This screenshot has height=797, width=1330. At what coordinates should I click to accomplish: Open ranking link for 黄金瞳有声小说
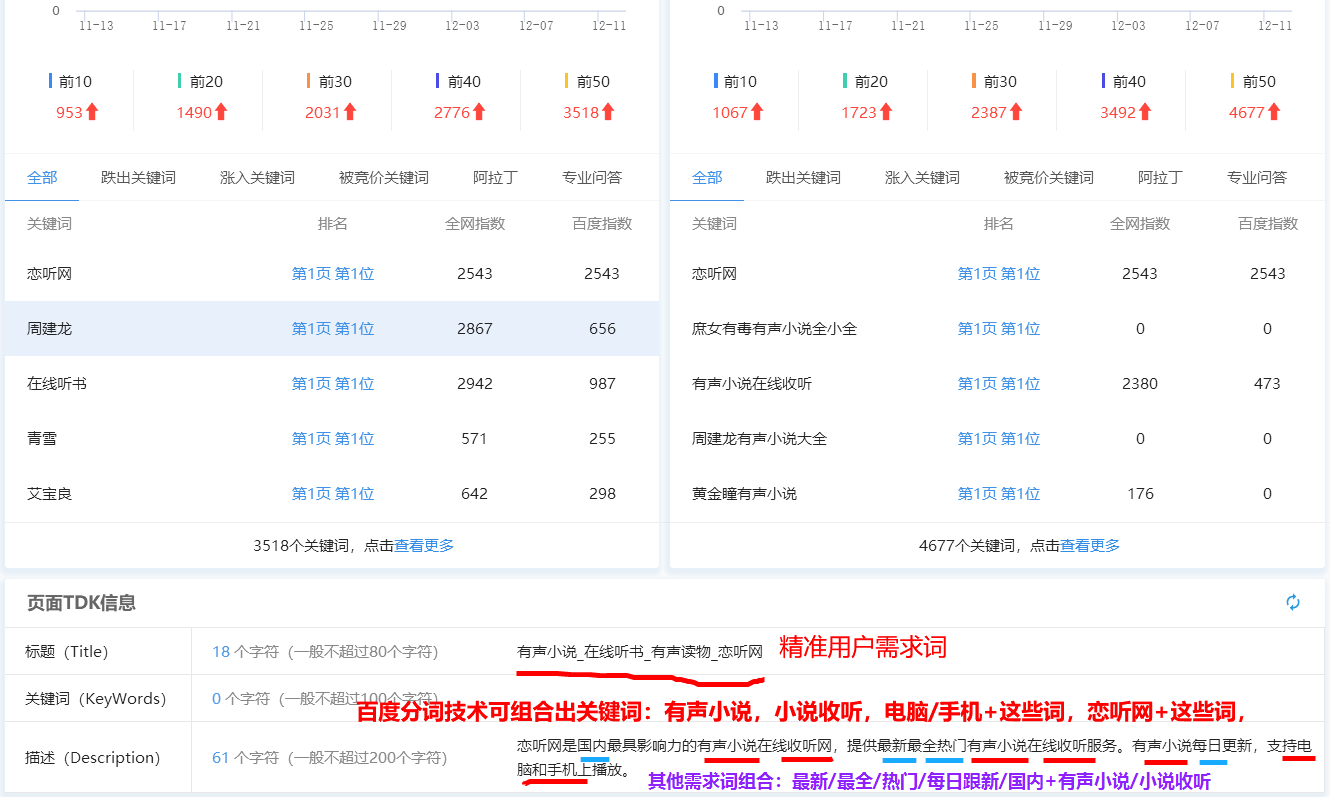(x=999, y=494)
